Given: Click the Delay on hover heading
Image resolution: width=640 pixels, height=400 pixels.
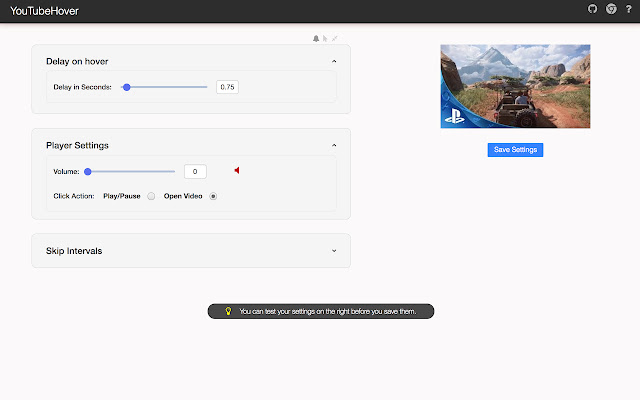Looking at the screenshot, I should pos(77,62).
